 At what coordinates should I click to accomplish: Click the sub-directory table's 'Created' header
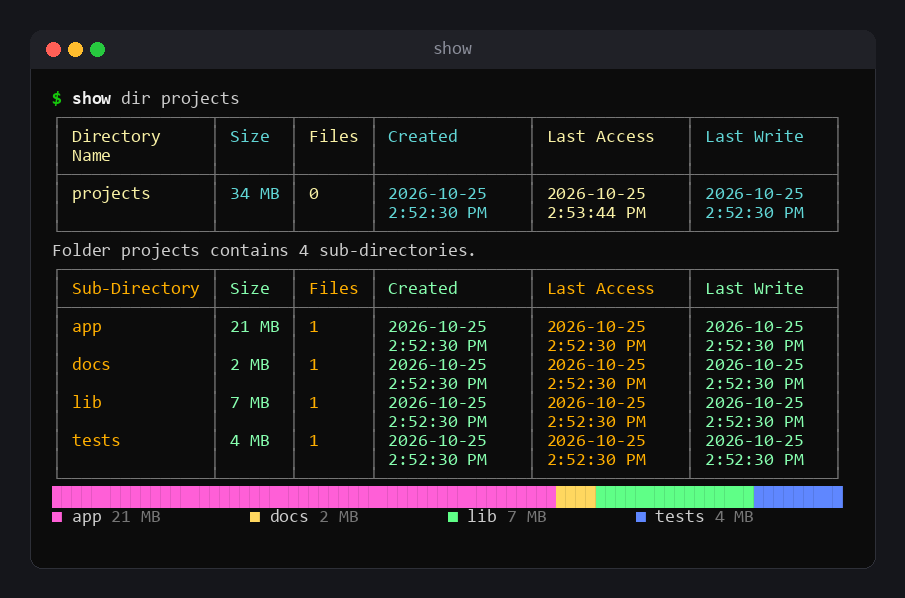pyautogui.click(x=422, y=289)
